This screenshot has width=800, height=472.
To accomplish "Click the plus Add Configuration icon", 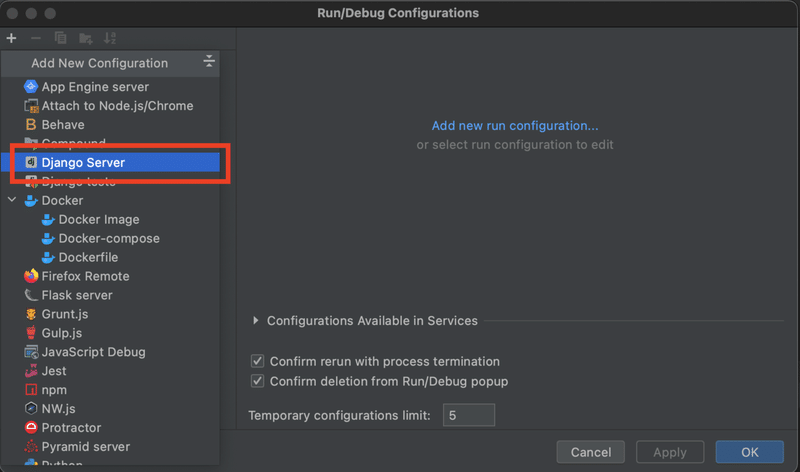I will (11, 38).
